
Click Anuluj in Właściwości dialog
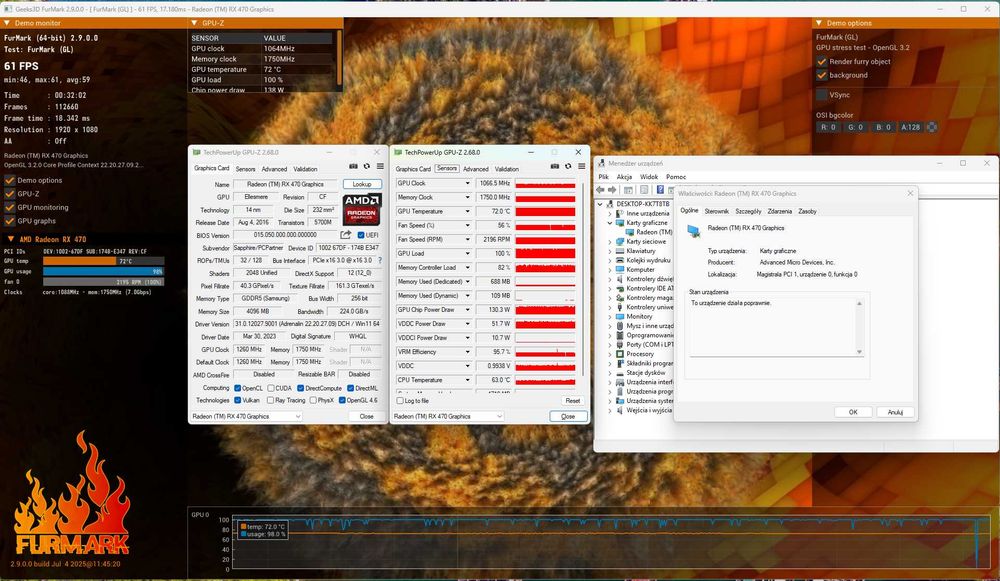click(x=895, y=412)
